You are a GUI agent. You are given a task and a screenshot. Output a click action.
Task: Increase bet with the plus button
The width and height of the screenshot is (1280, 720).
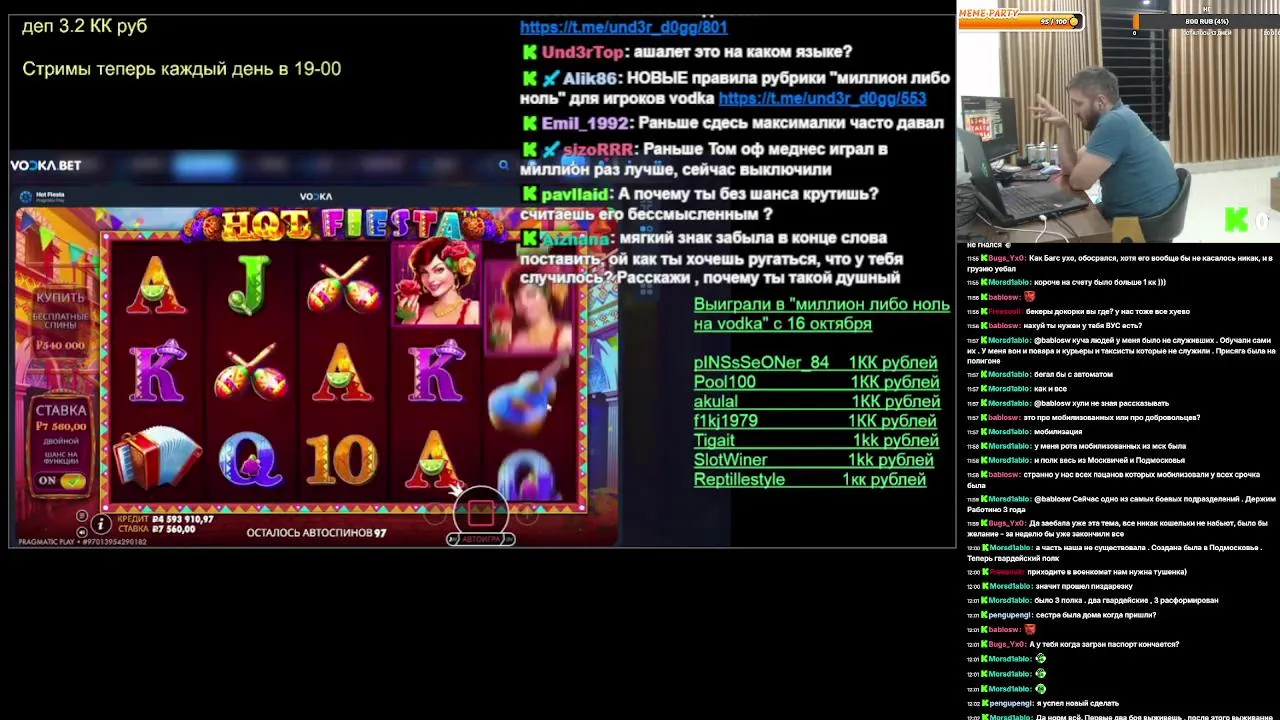527,516
